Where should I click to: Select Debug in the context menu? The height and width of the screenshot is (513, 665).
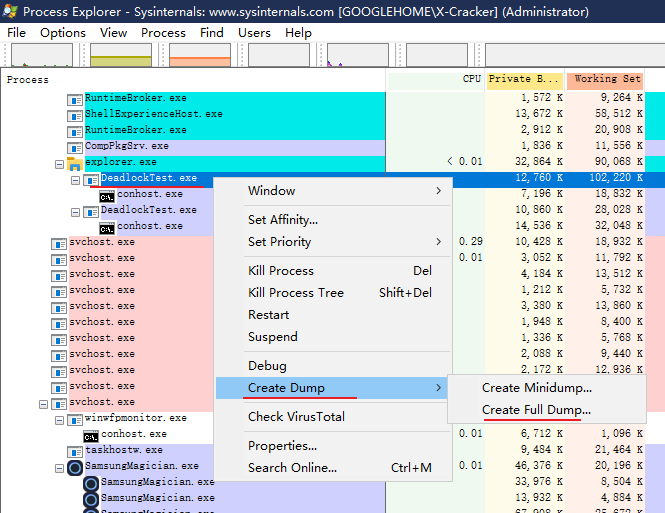point(333,365)
